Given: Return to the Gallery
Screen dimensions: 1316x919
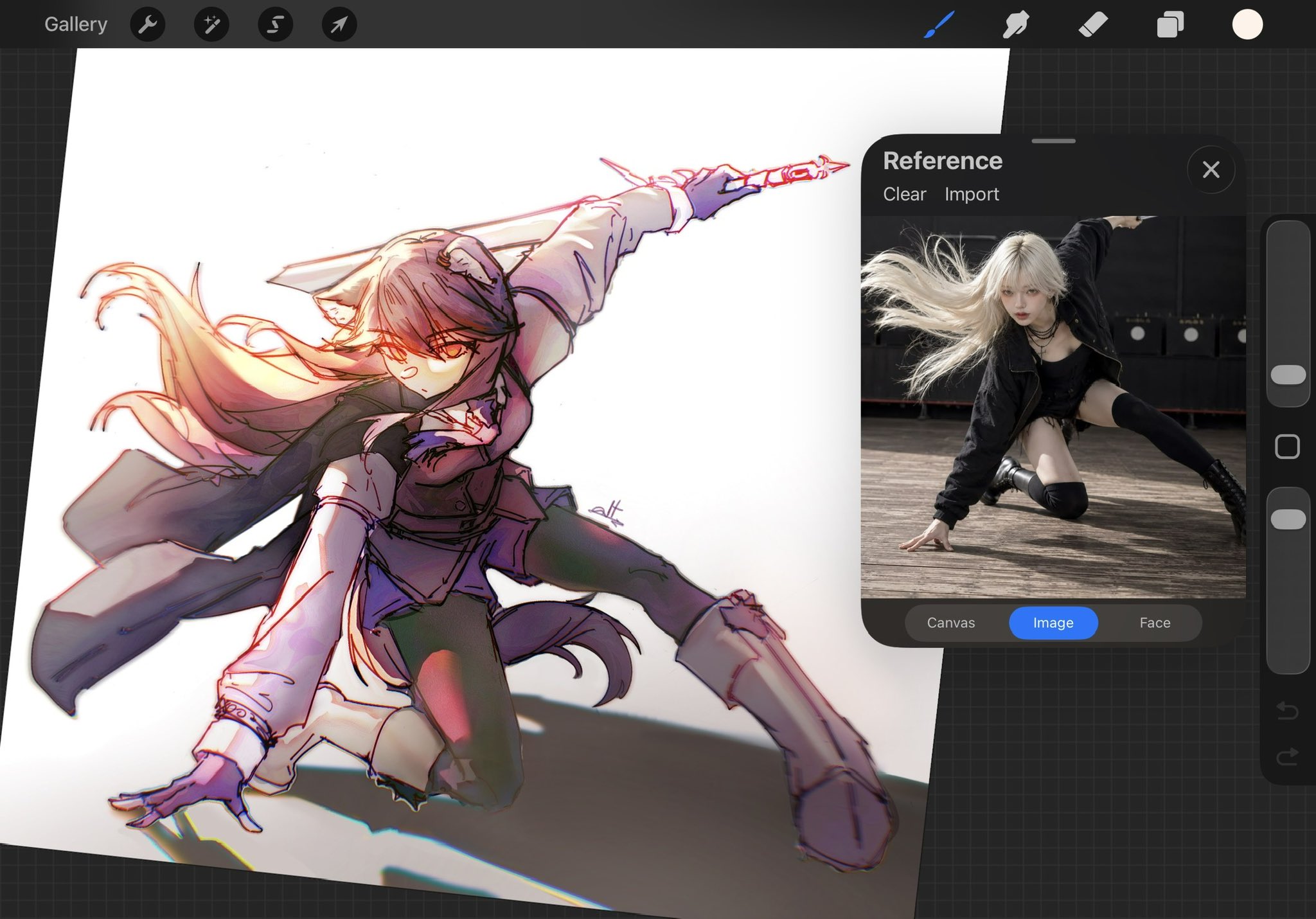Looking at the screenshot, I should point(75,24).
